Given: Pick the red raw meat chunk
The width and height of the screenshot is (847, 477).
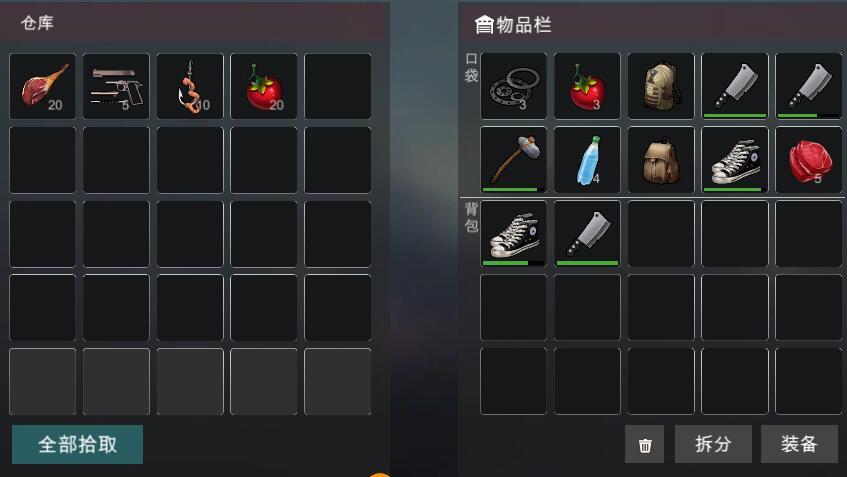Looking at the screenshot, I should 809,159.
